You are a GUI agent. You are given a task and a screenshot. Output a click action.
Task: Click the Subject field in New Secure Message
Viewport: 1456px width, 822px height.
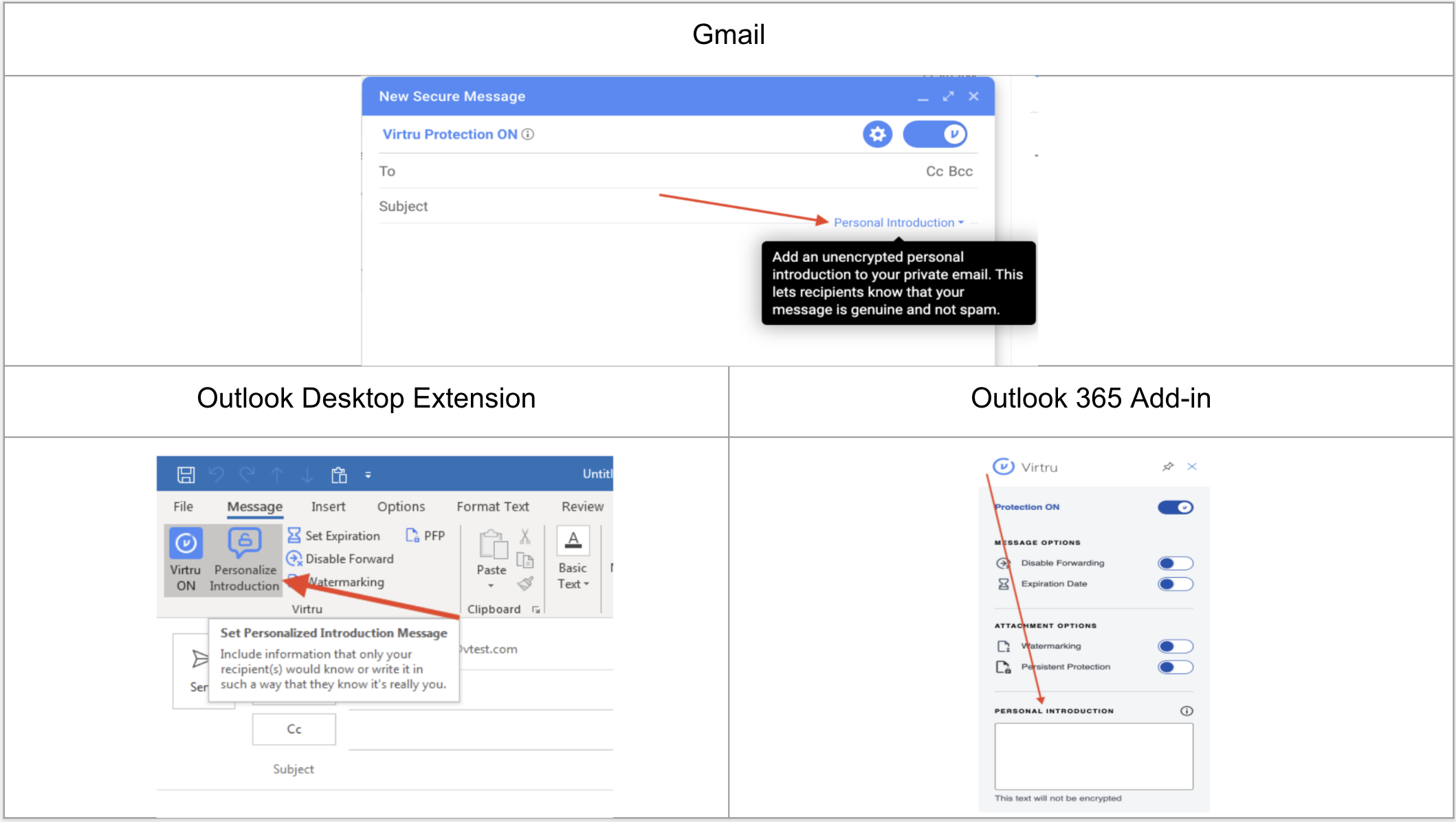click(677, 206)
